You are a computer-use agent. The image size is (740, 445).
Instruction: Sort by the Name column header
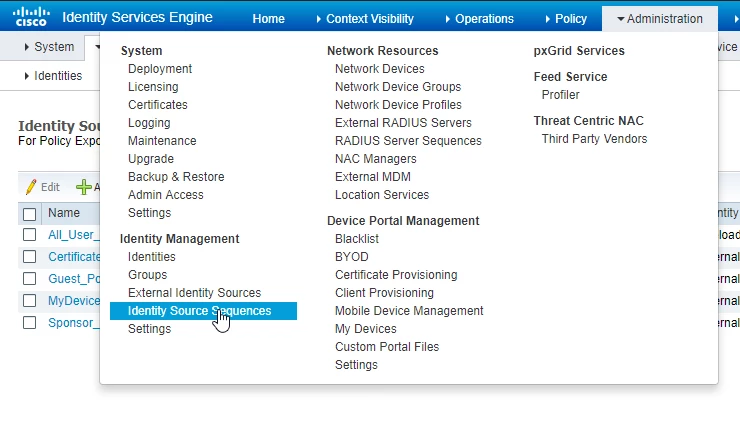coord(64,213)
